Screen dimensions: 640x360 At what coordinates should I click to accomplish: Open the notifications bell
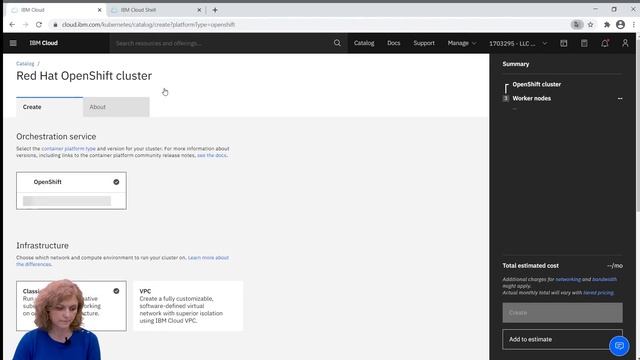(605, 43)
